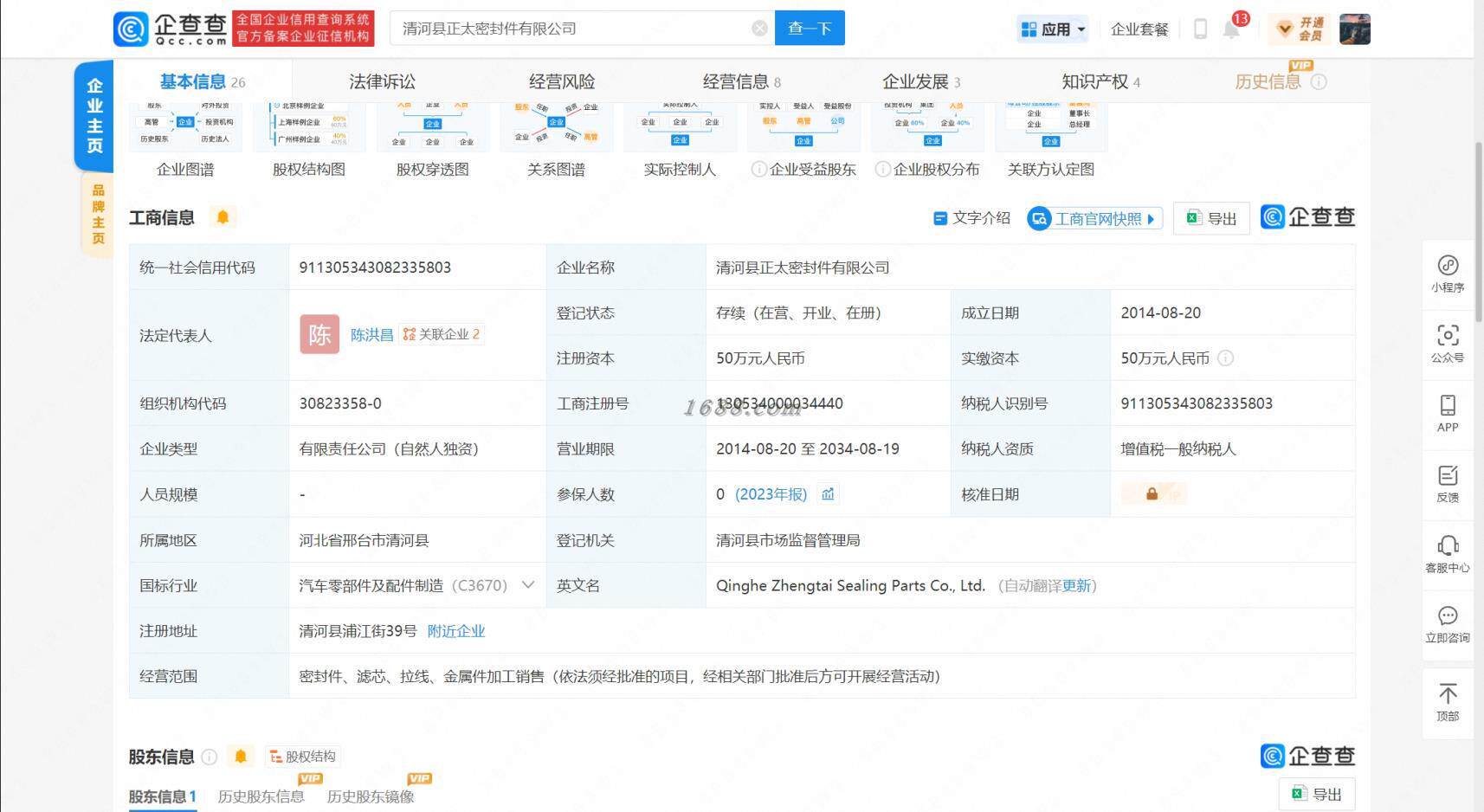Open the 小程序 mini-program sidebar icon
This screenshot has width=1484, height=812.
[x=1448, y=274]
